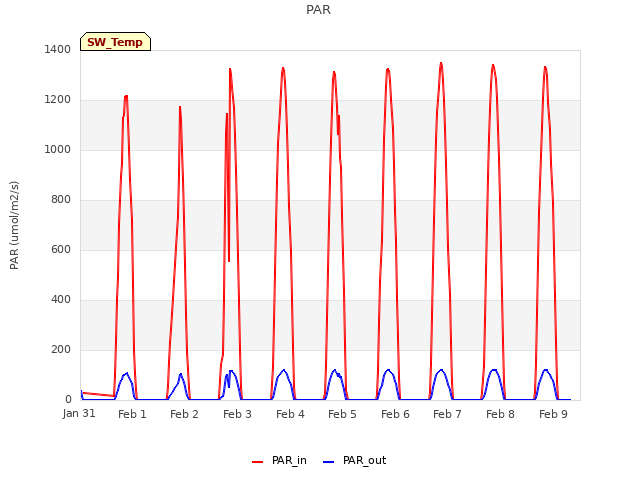Click the red PAR_in peak above Feb 2
Viewport: 640px width, 480px height.
point(180,107)
